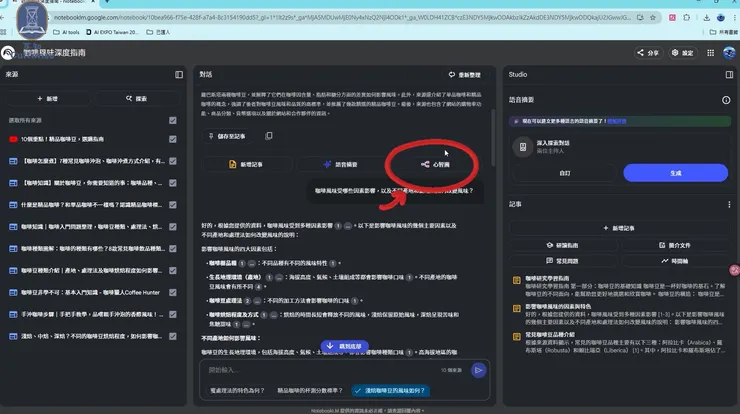Bookmark this page with the star icon
Viewport: 740px width, 414px height.
tap(653, 17)
